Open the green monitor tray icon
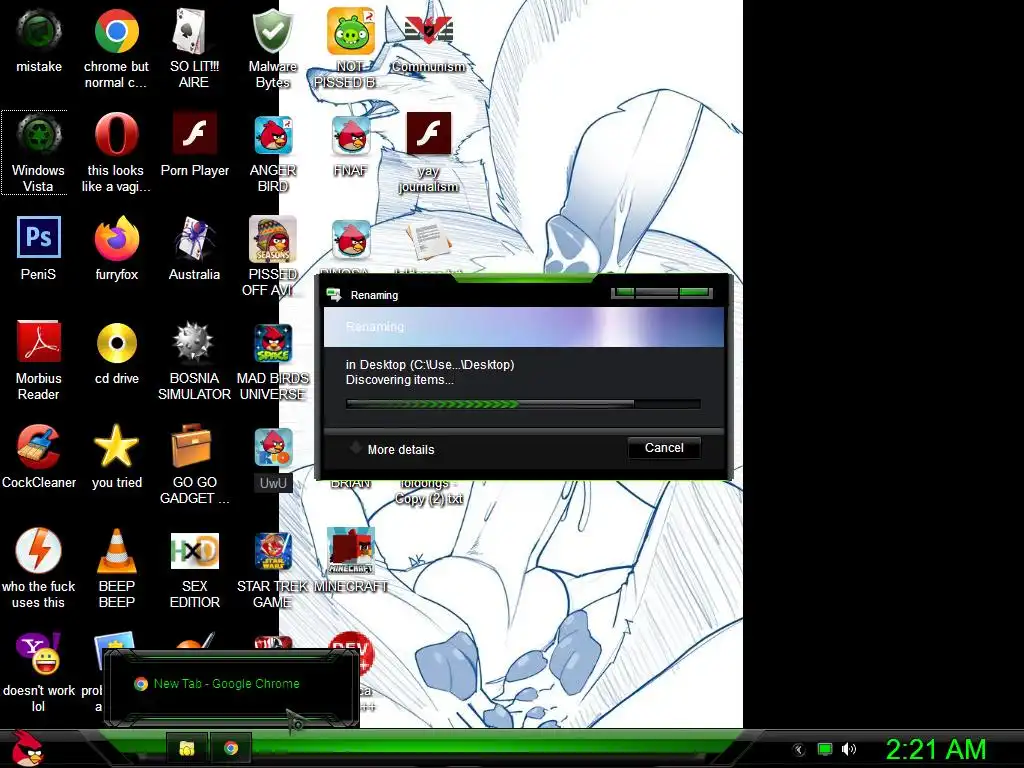Image resolution: width=1024 pixels, height=768 pixels. pyautogui.click(x=825, y=750)
